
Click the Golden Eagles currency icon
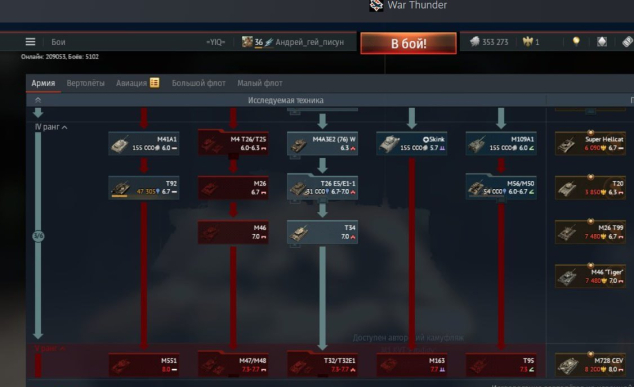pos(527,41)
